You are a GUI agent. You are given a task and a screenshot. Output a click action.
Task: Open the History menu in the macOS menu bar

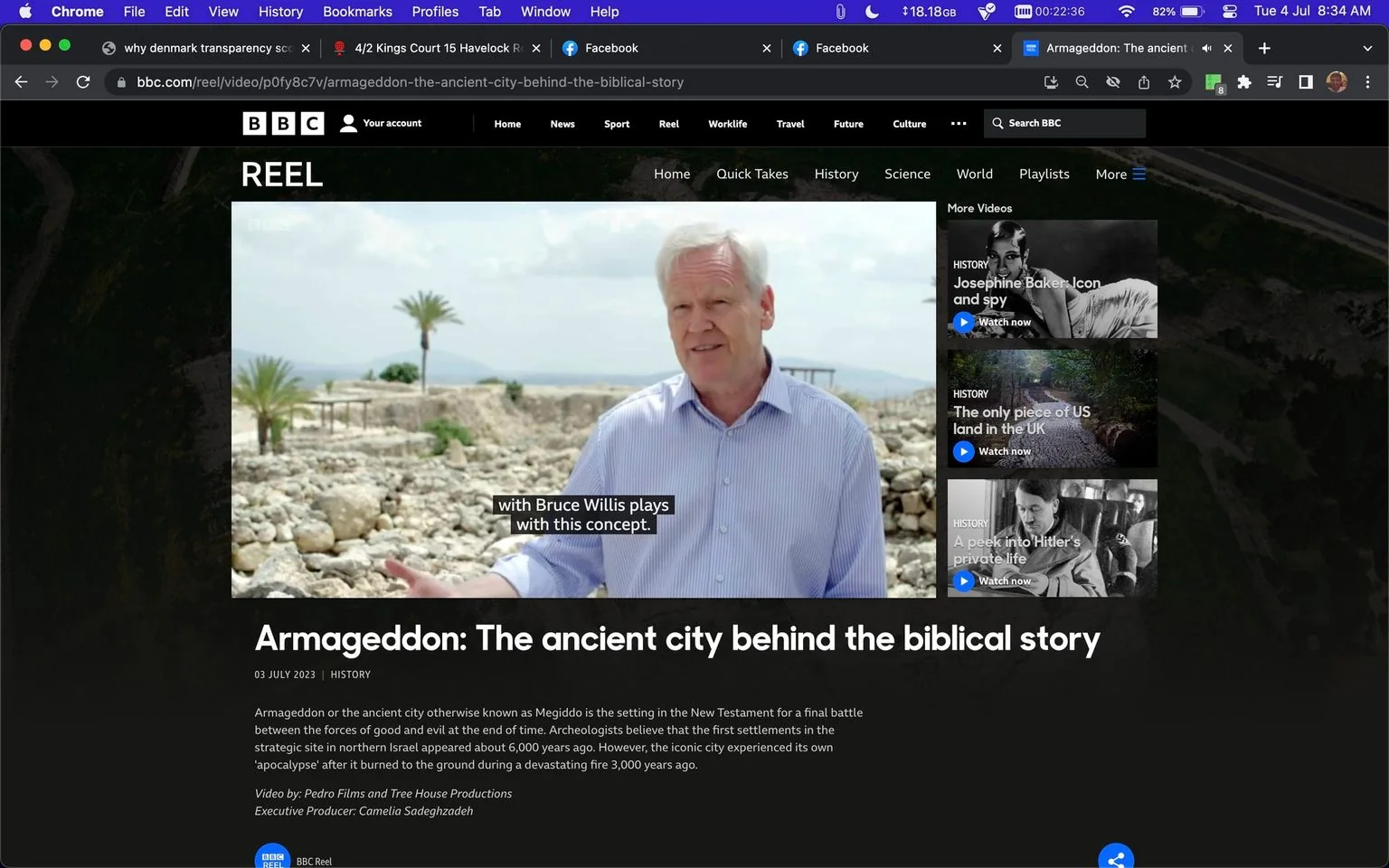click(x=280, y=12)
